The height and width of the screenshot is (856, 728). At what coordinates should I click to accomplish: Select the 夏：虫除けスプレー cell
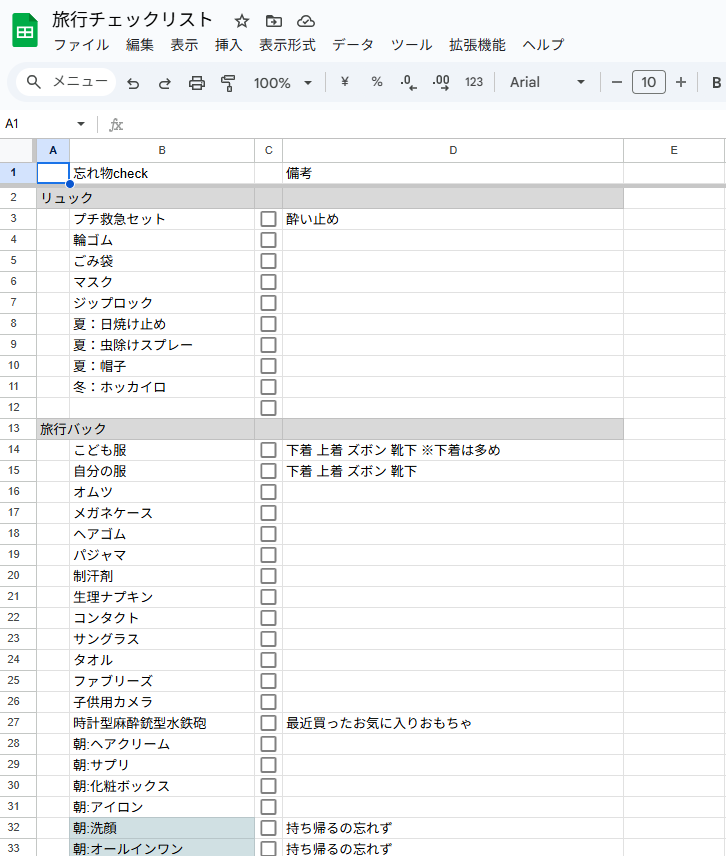tap(162, 345)
